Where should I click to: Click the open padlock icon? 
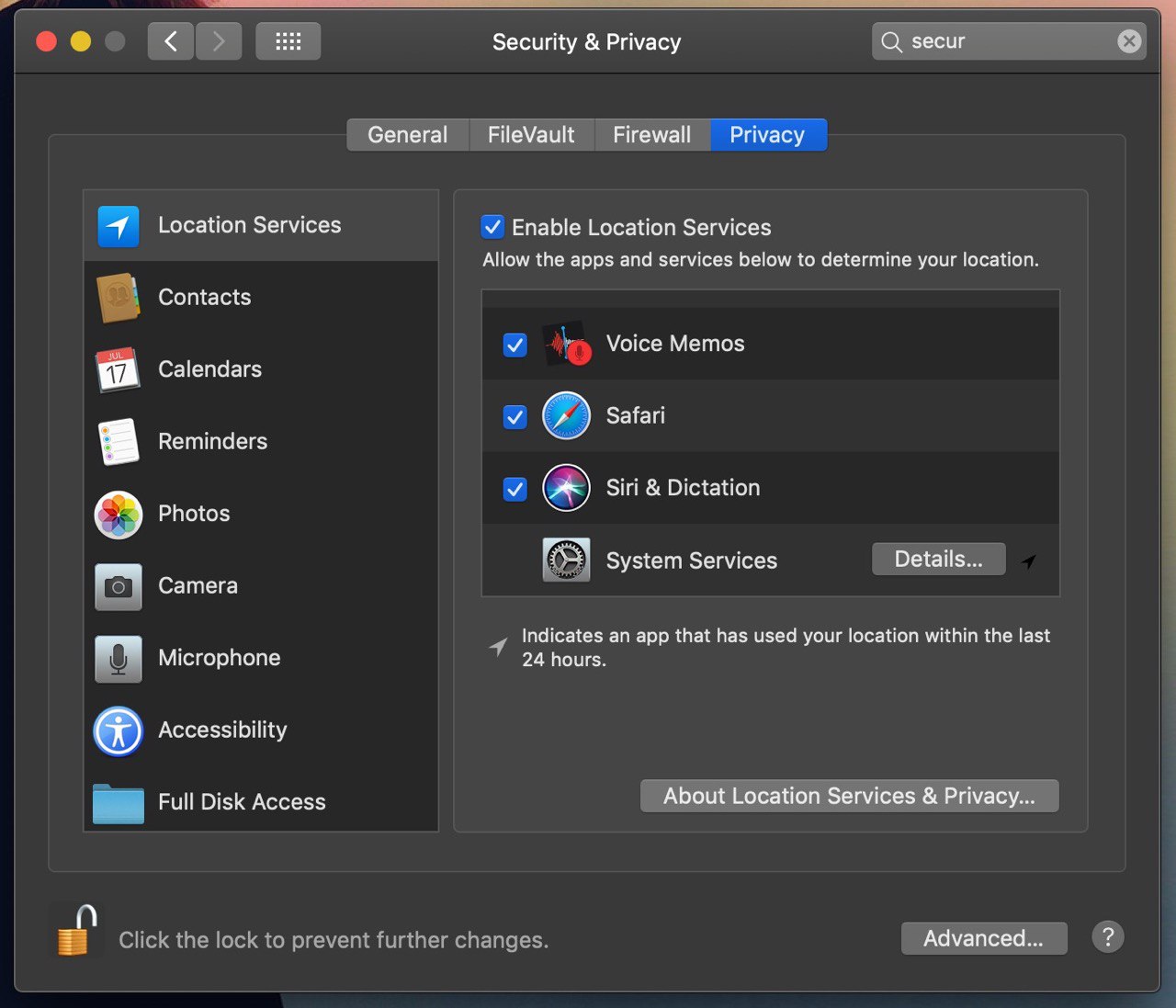pos(76,930)
